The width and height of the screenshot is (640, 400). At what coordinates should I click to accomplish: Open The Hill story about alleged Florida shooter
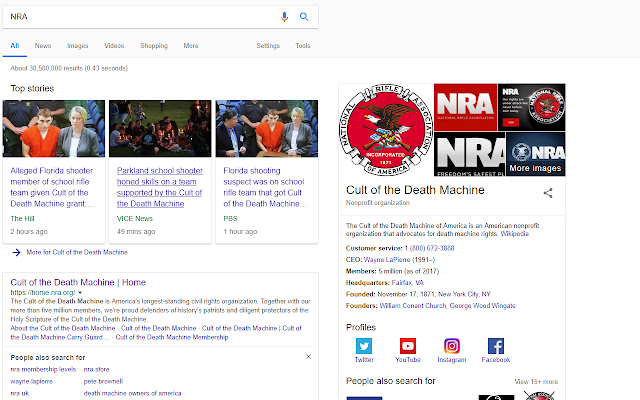pos(52,187)
